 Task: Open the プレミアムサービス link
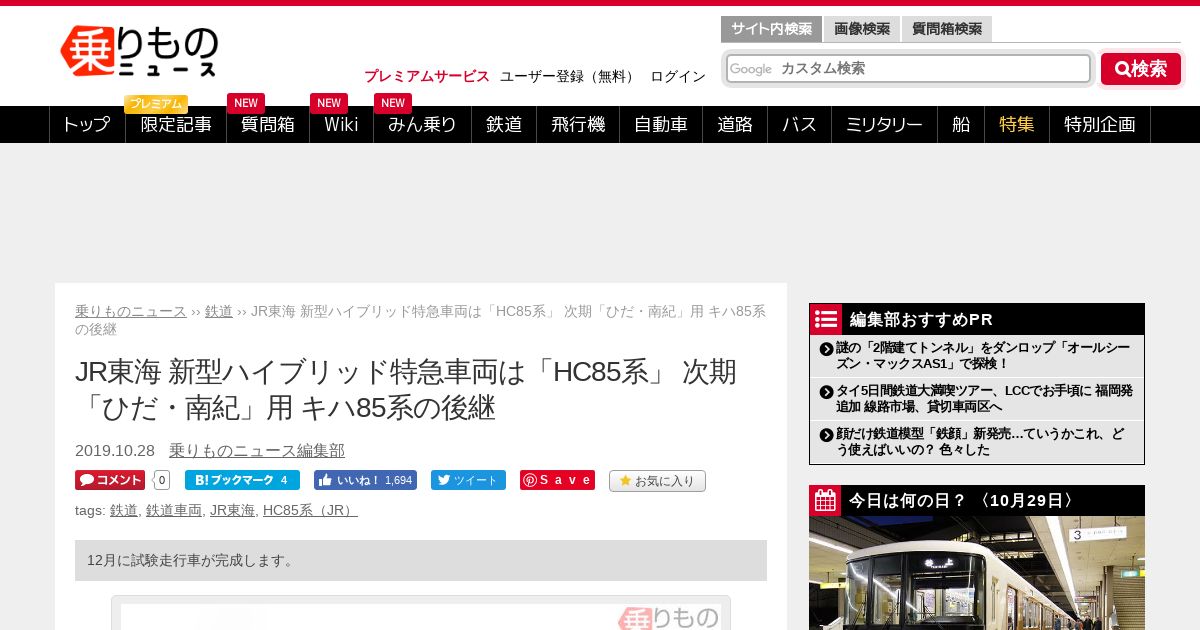pyautogui.click(x=427, y=76)
